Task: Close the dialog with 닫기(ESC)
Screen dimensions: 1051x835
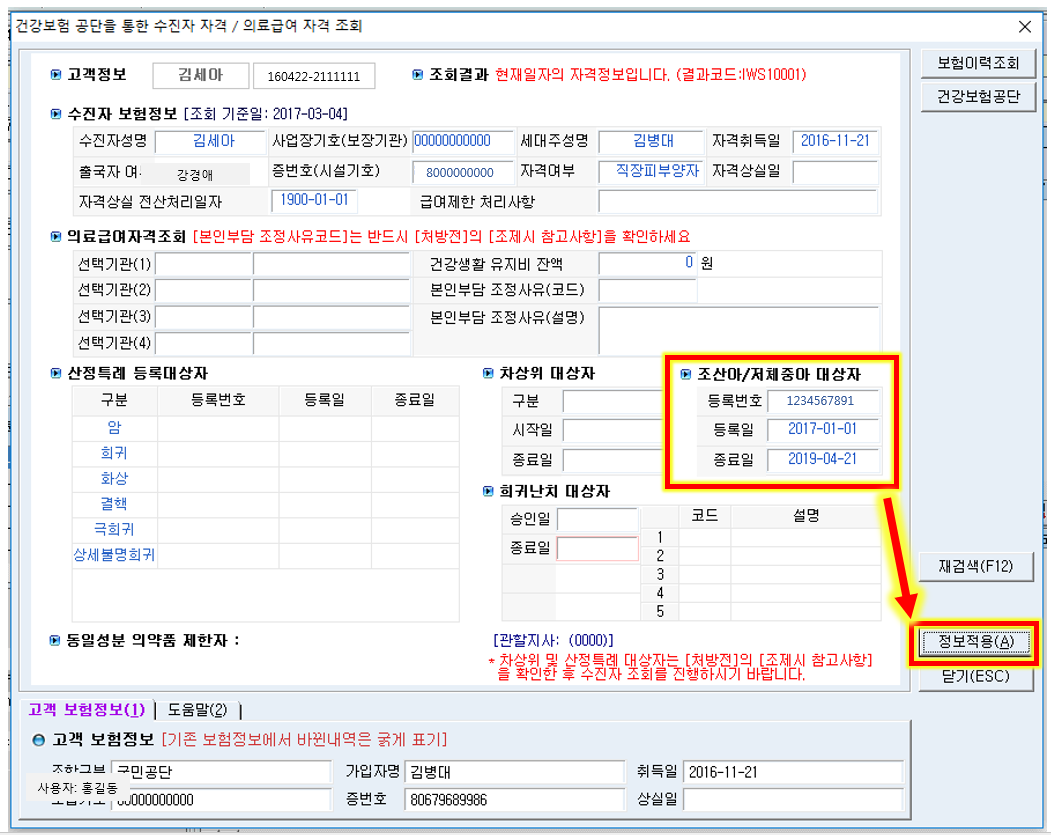Action: tap(977, 675)
